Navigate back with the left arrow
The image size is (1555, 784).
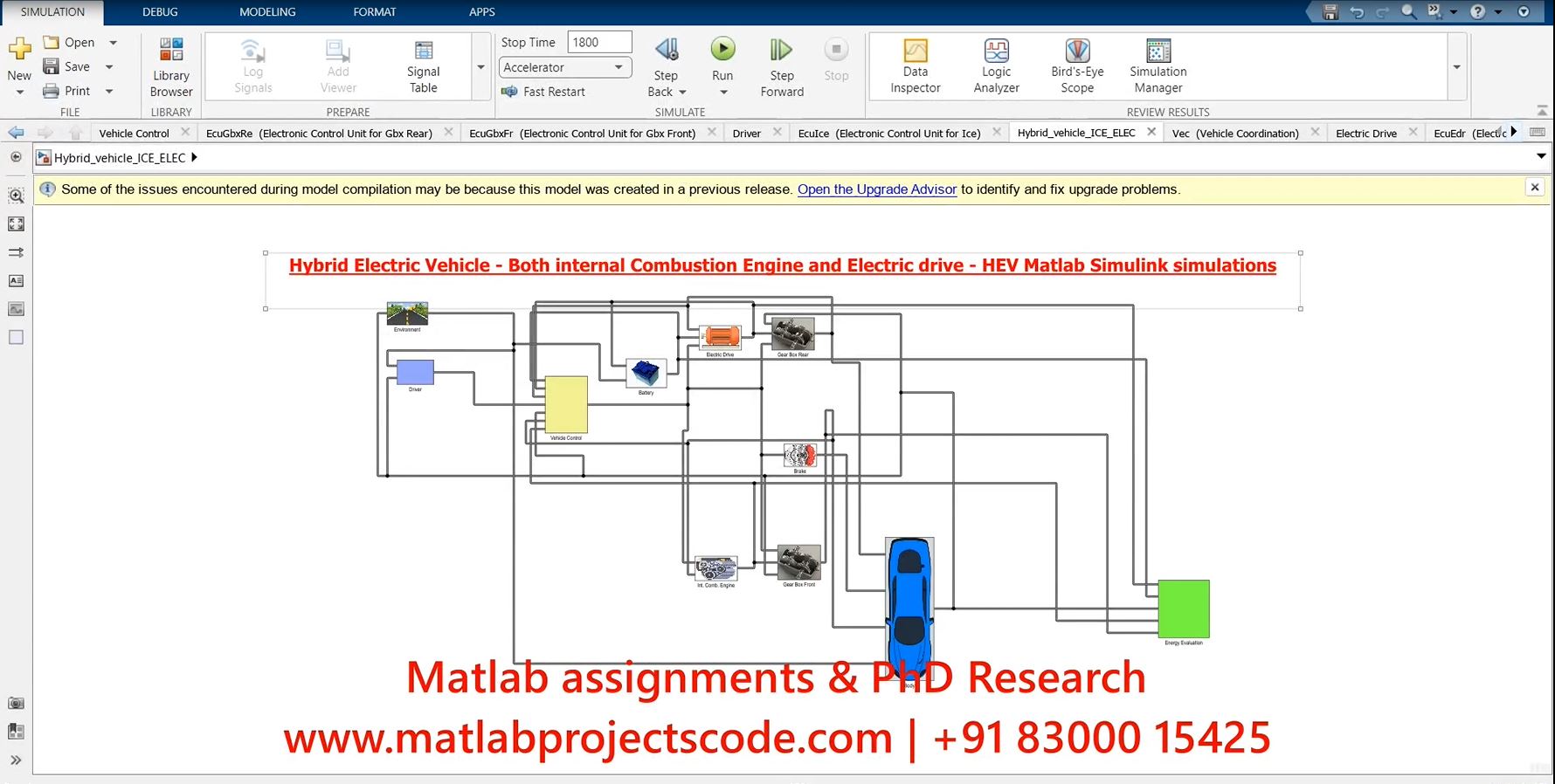pos(16,133)
